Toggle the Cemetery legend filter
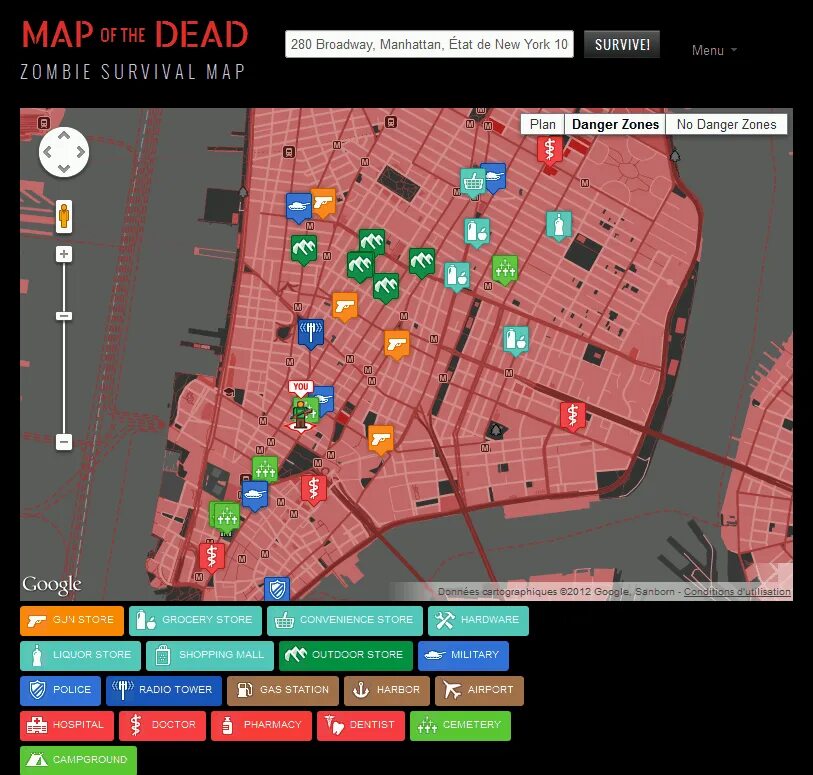Screen dimensions: 813x775 coord(460,726)
